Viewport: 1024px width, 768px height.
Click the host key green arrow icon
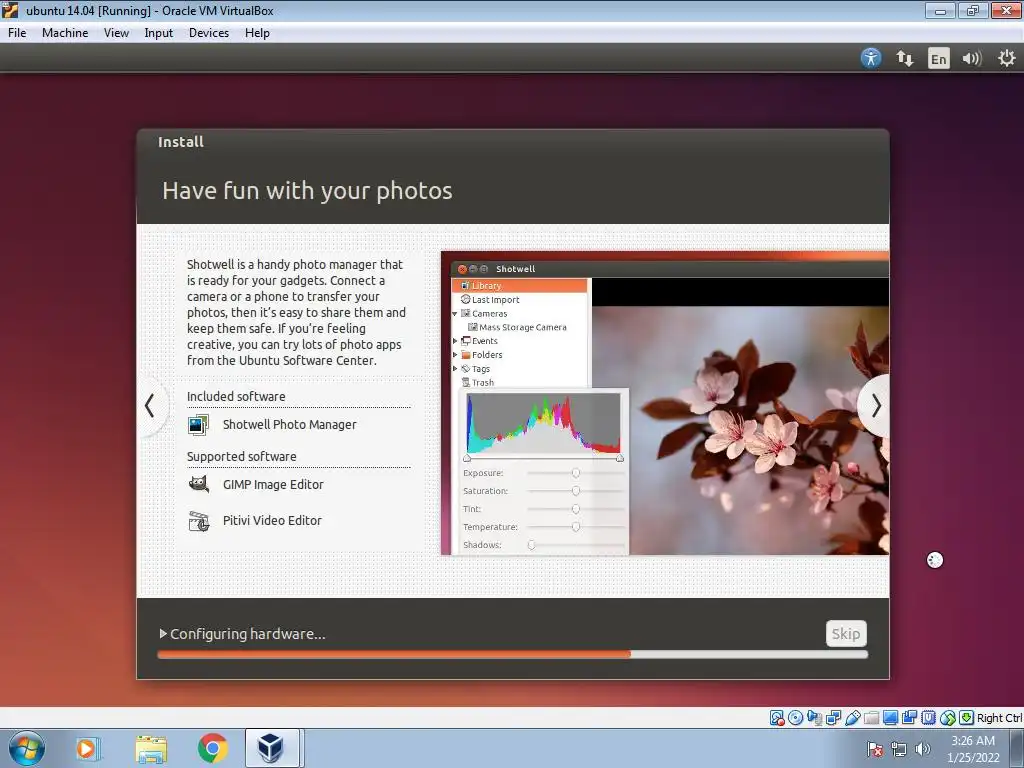point(967,718)
